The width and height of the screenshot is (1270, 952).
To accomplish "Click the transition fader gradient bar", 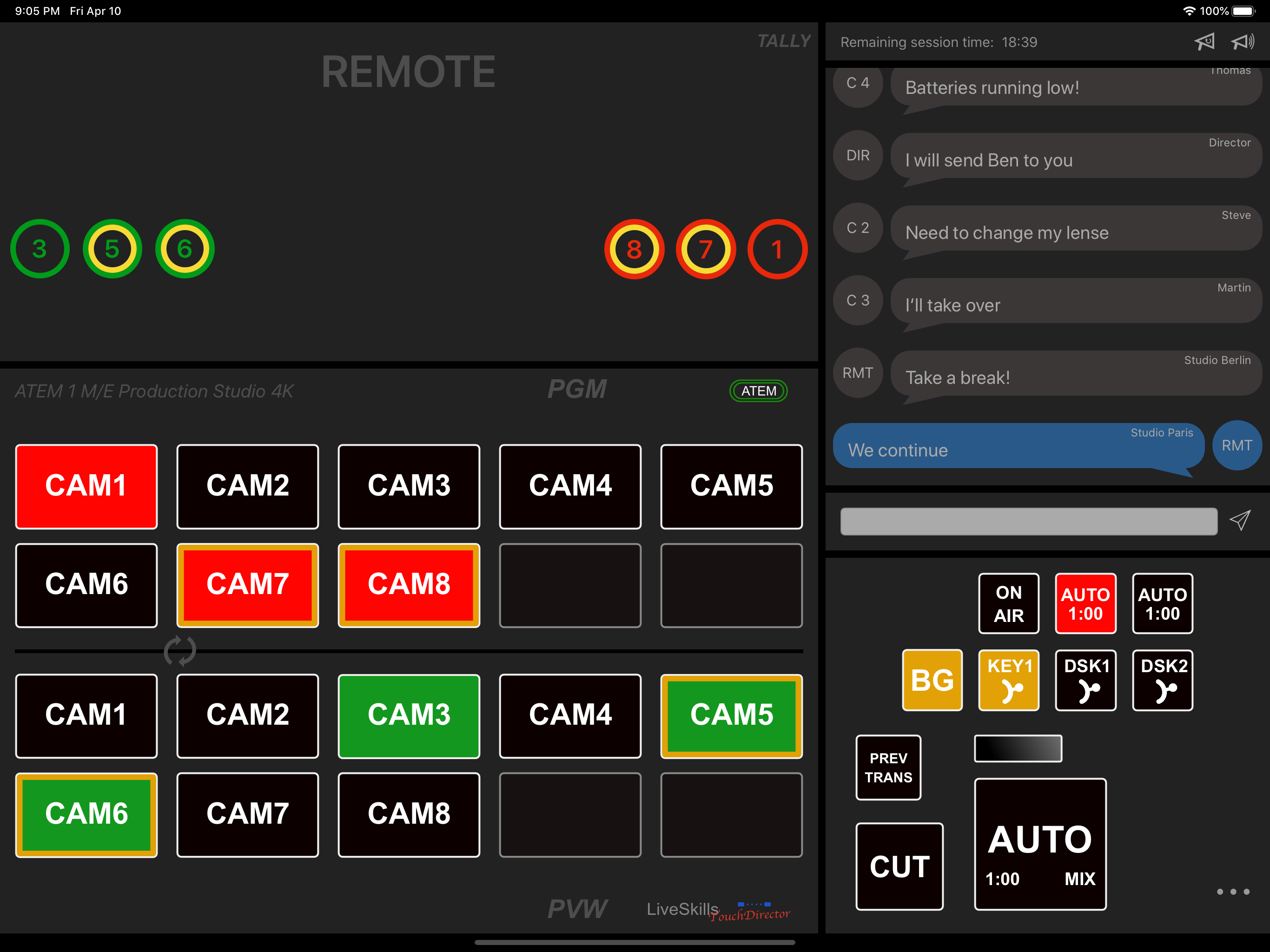I will pyautogui.click(x=1018, y=749).
